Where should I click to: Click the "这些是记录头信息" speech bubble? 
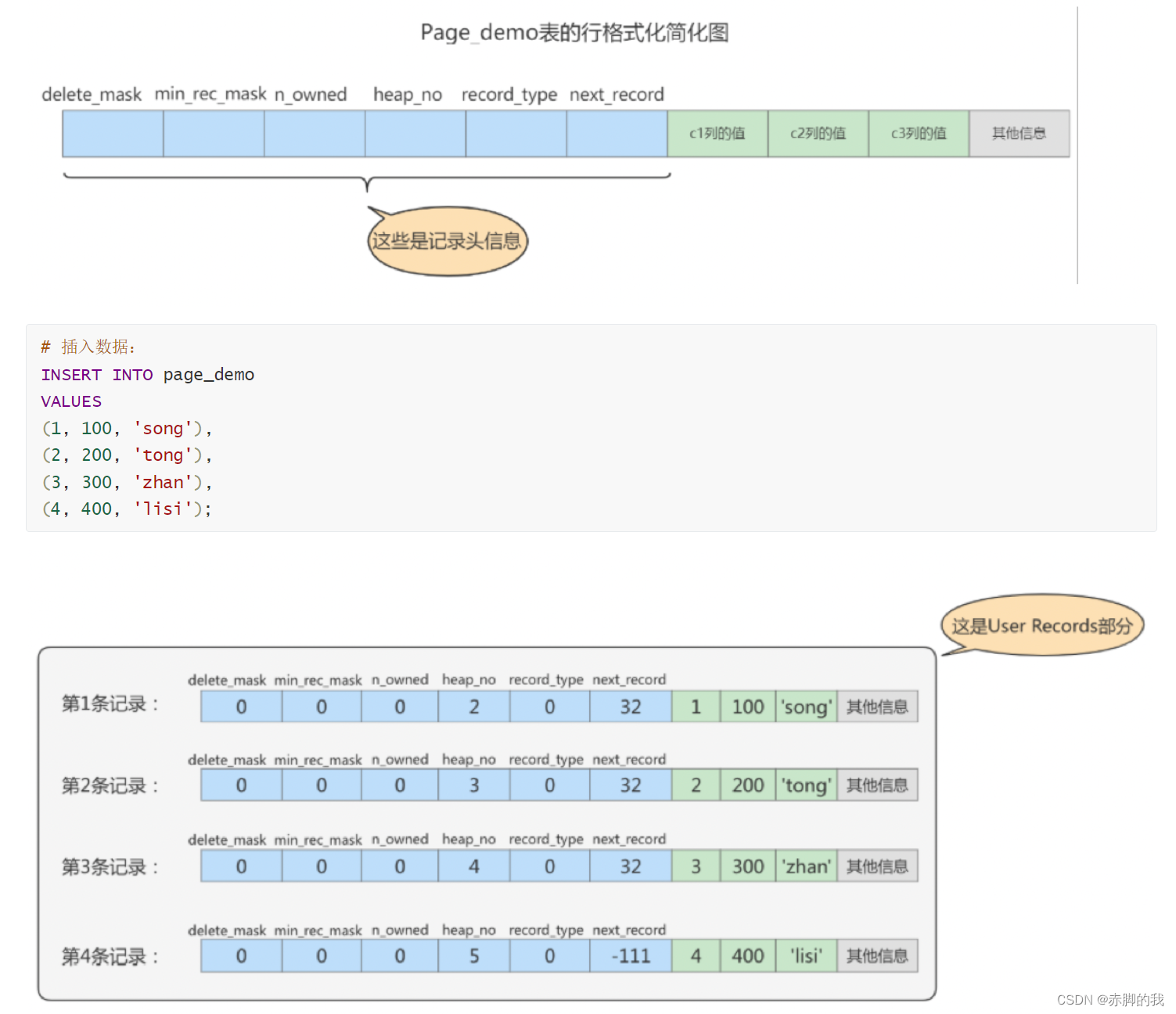click(448, 241)
